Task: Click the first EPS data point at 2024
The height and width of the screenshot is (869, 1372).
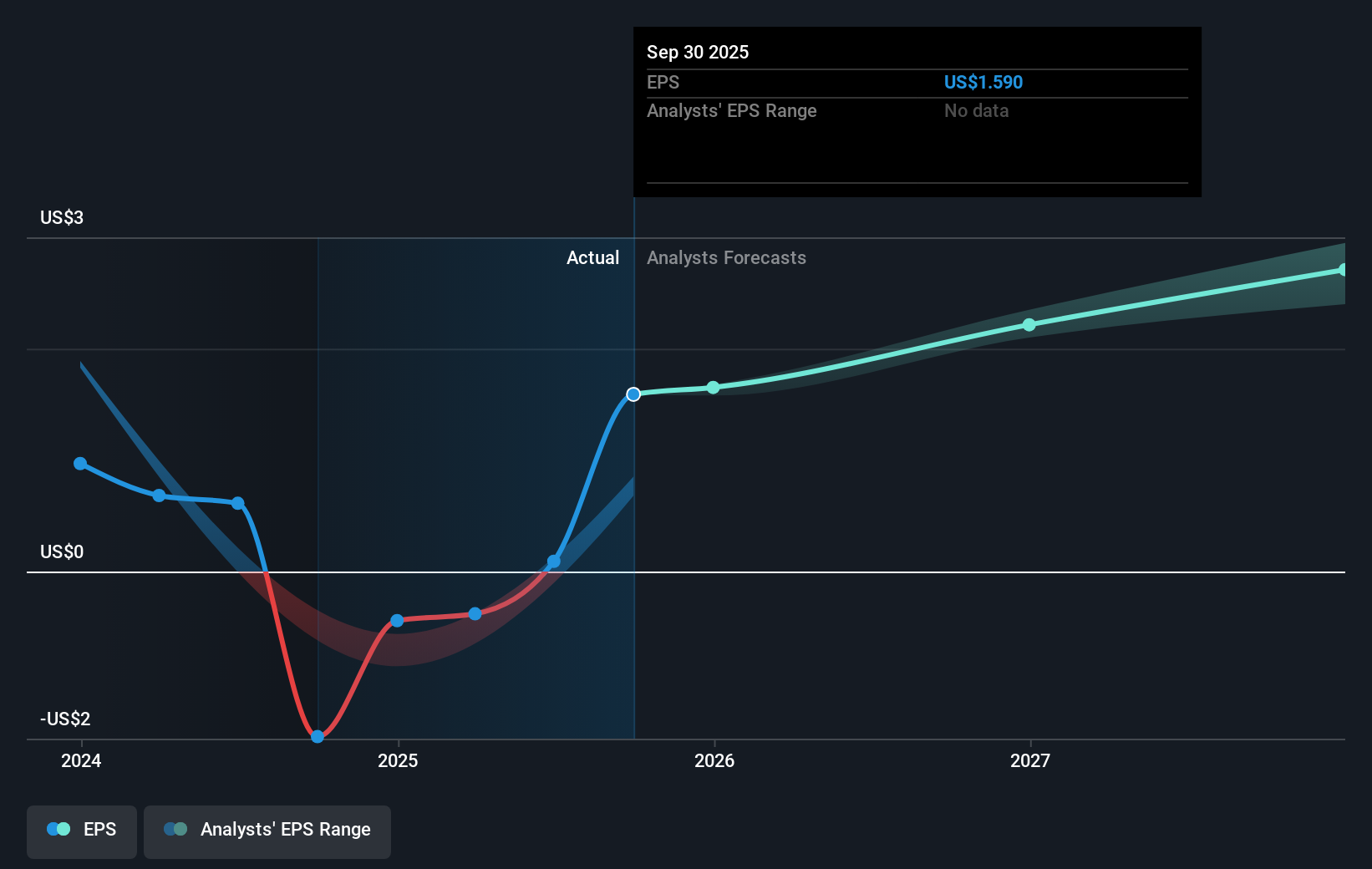Action: point(80,464)
